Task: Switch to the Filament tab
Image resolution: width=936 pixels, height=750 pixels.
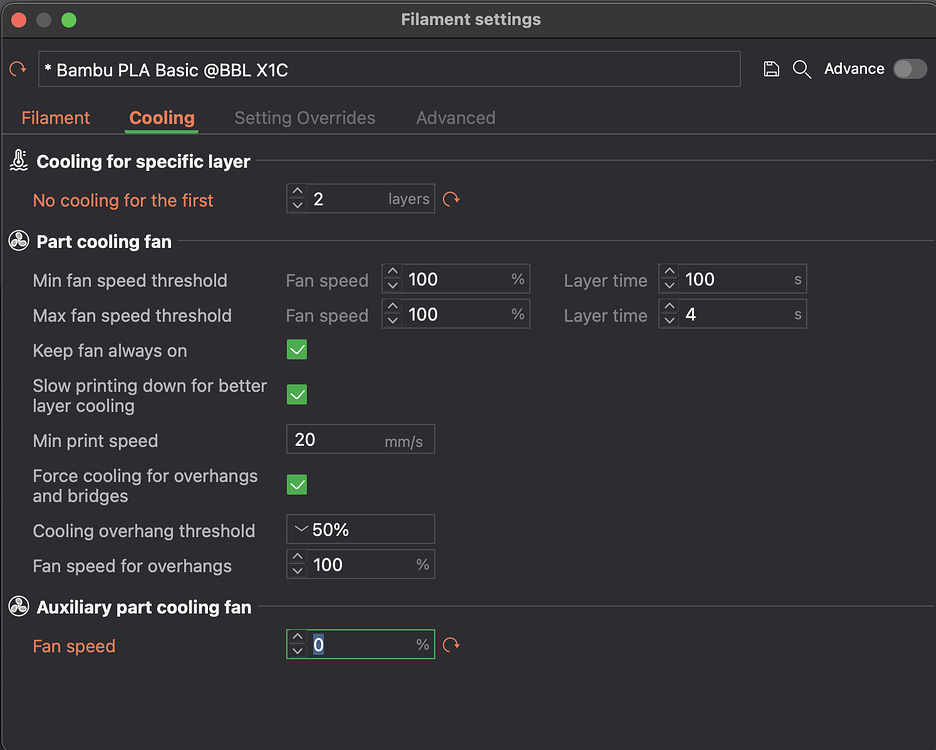Action: coord(56,118)
